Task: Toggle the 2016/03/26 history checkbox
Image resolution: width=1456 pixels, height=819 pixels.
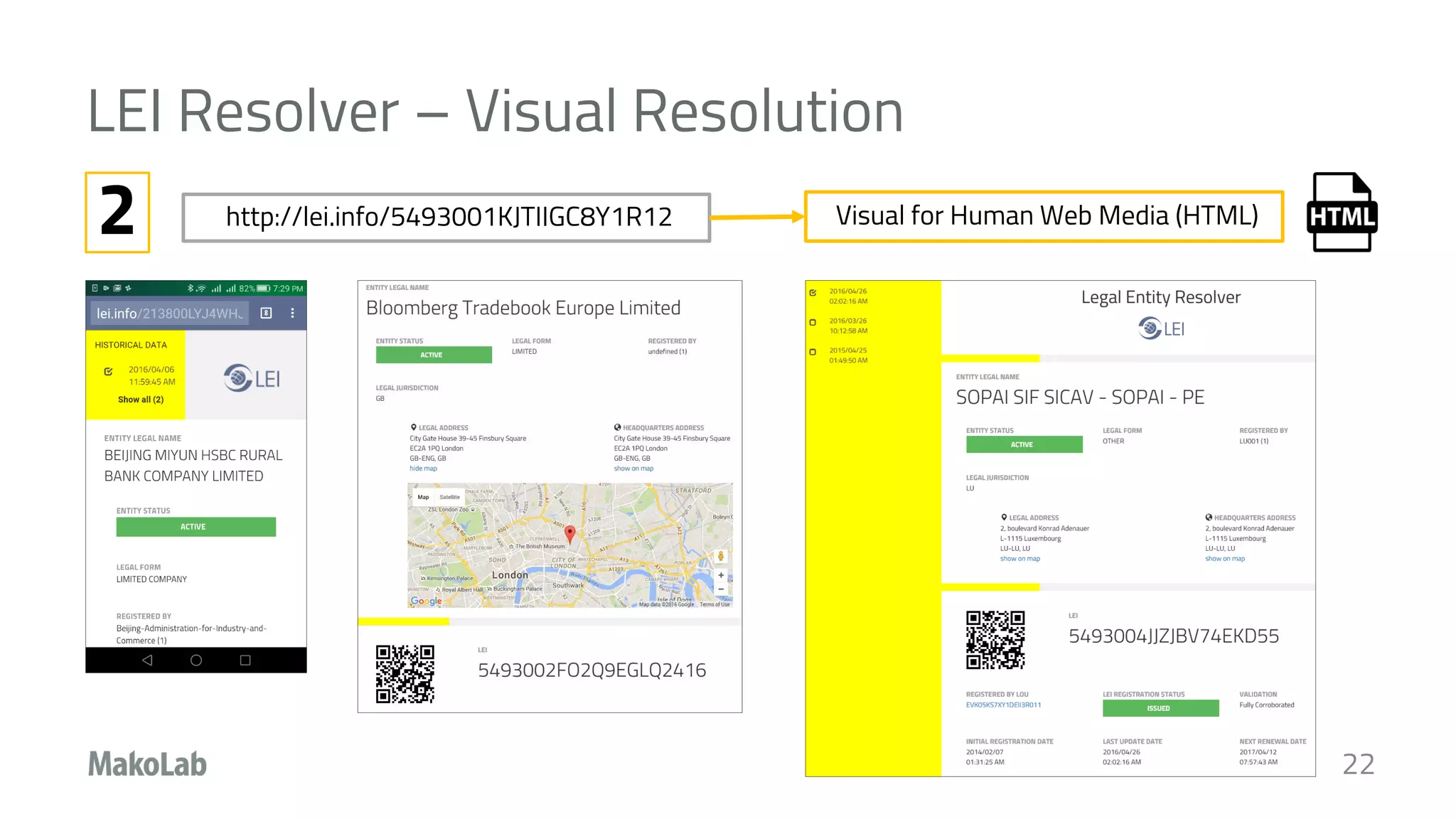Action: [x=813, y=322]
